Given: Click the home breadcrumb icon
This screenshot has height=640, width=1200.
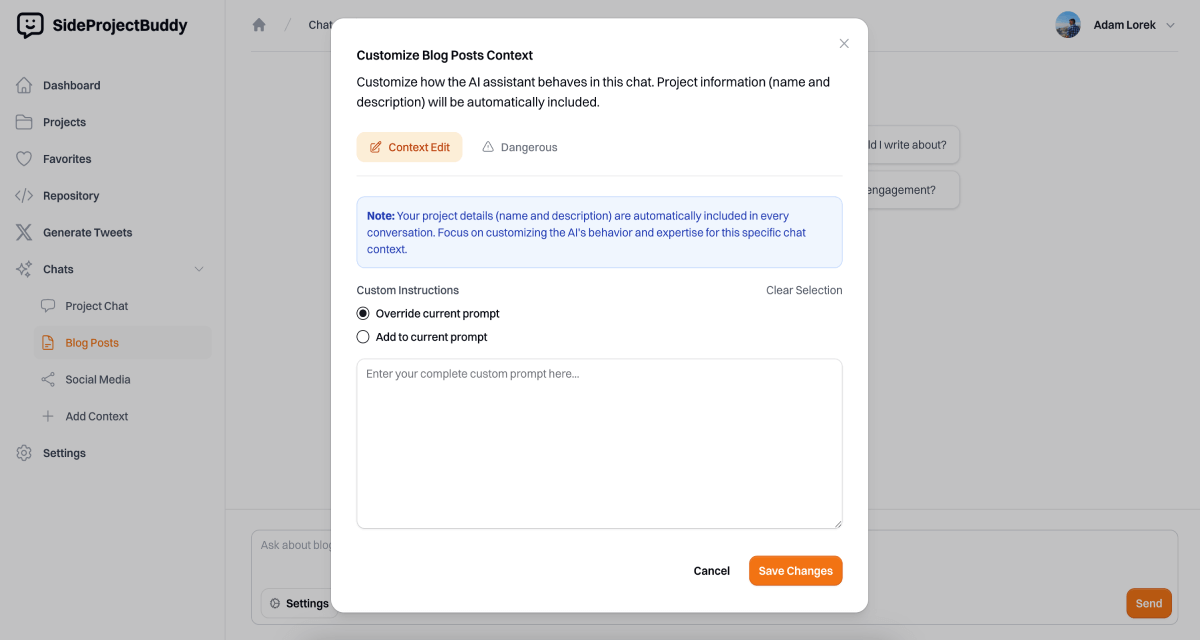Looking at the screenshot, I should tap(259, 25).
